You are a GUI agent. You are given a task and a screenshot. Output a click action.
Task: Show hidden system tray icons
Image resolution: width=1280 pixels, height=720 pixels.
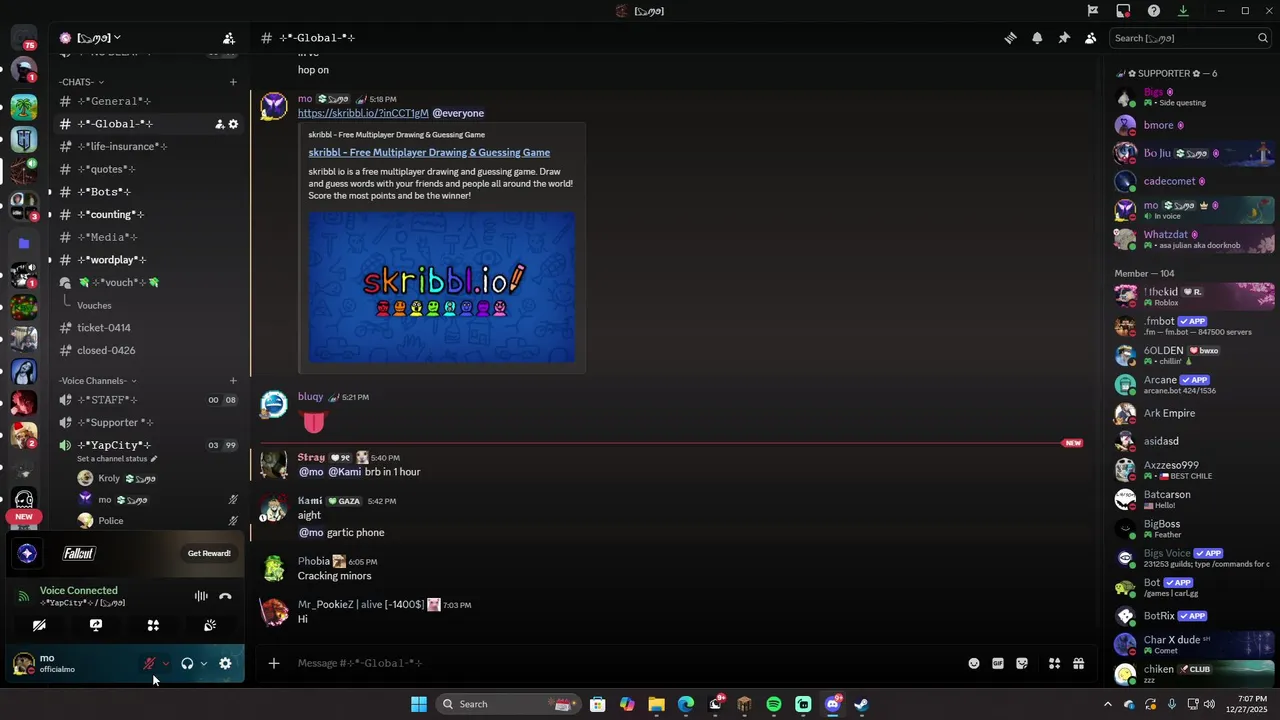[1107, 704]
